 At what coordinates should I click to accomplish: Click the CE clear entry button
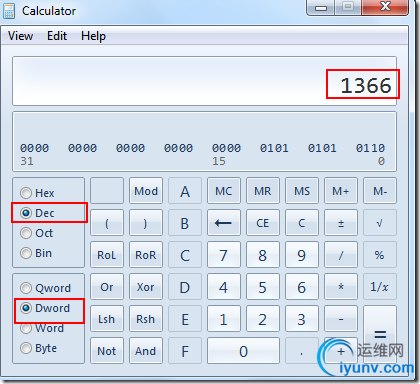pos(263,223)
